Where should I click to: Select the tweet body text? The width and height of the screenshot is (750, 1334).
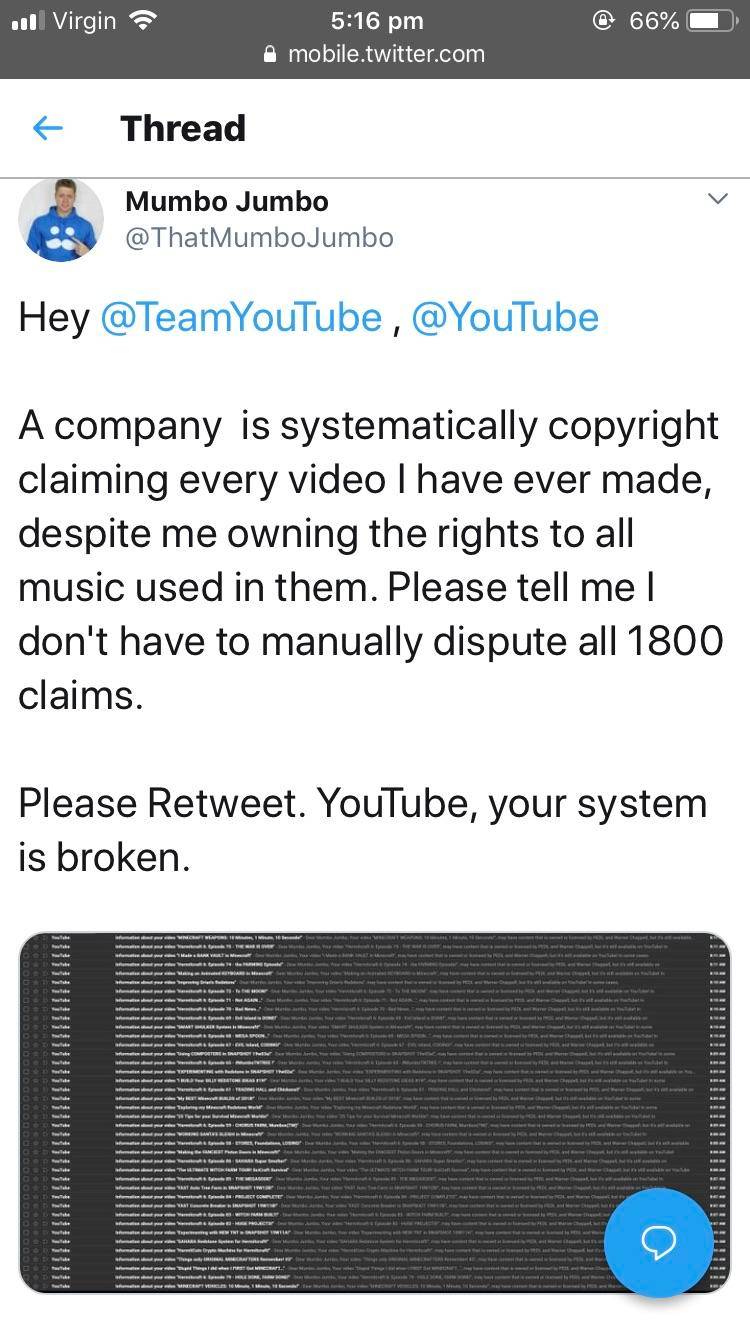coord(370,560)
